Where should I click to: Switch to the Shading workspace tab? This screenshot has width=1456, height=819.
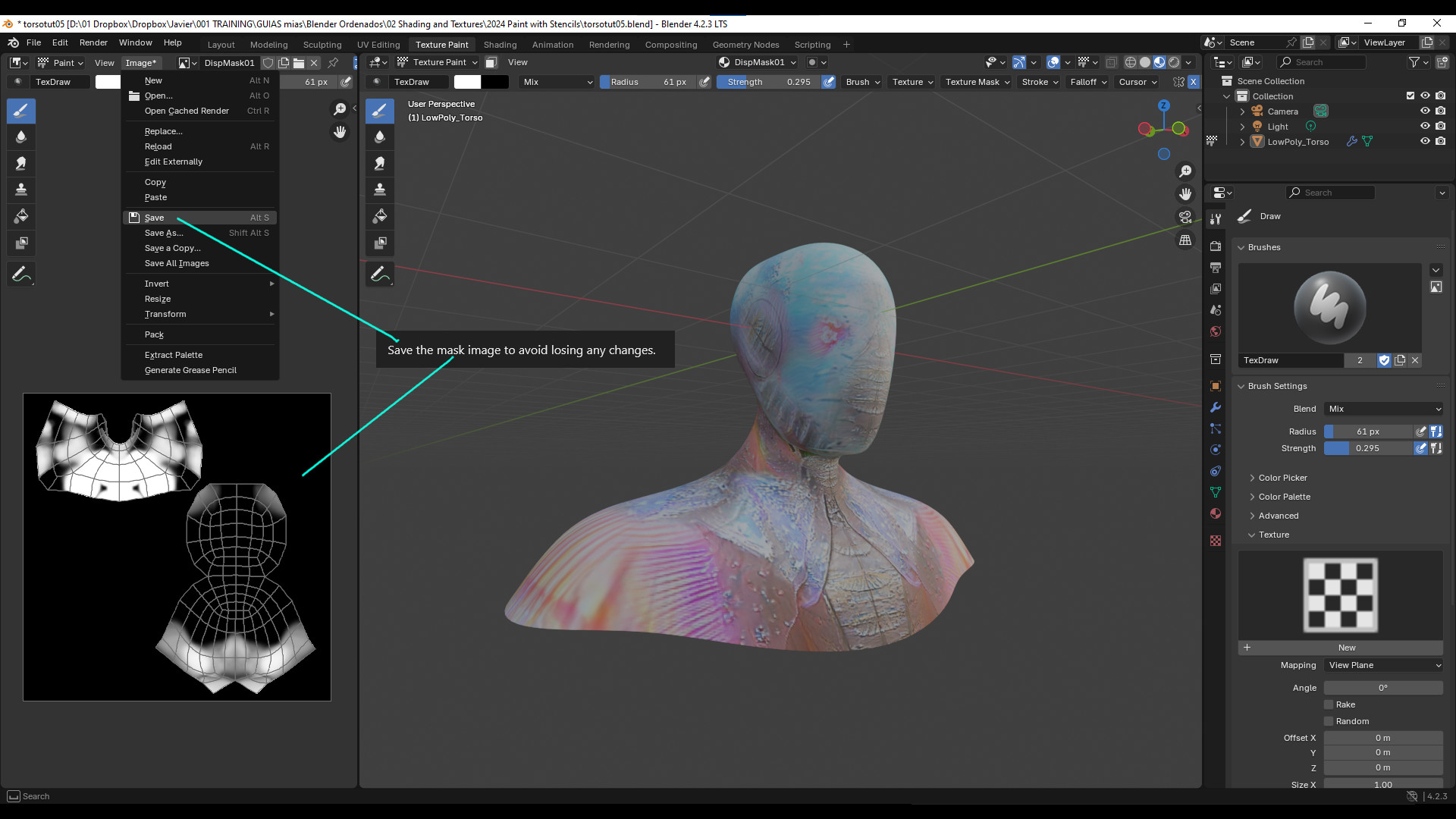[500, 45]
